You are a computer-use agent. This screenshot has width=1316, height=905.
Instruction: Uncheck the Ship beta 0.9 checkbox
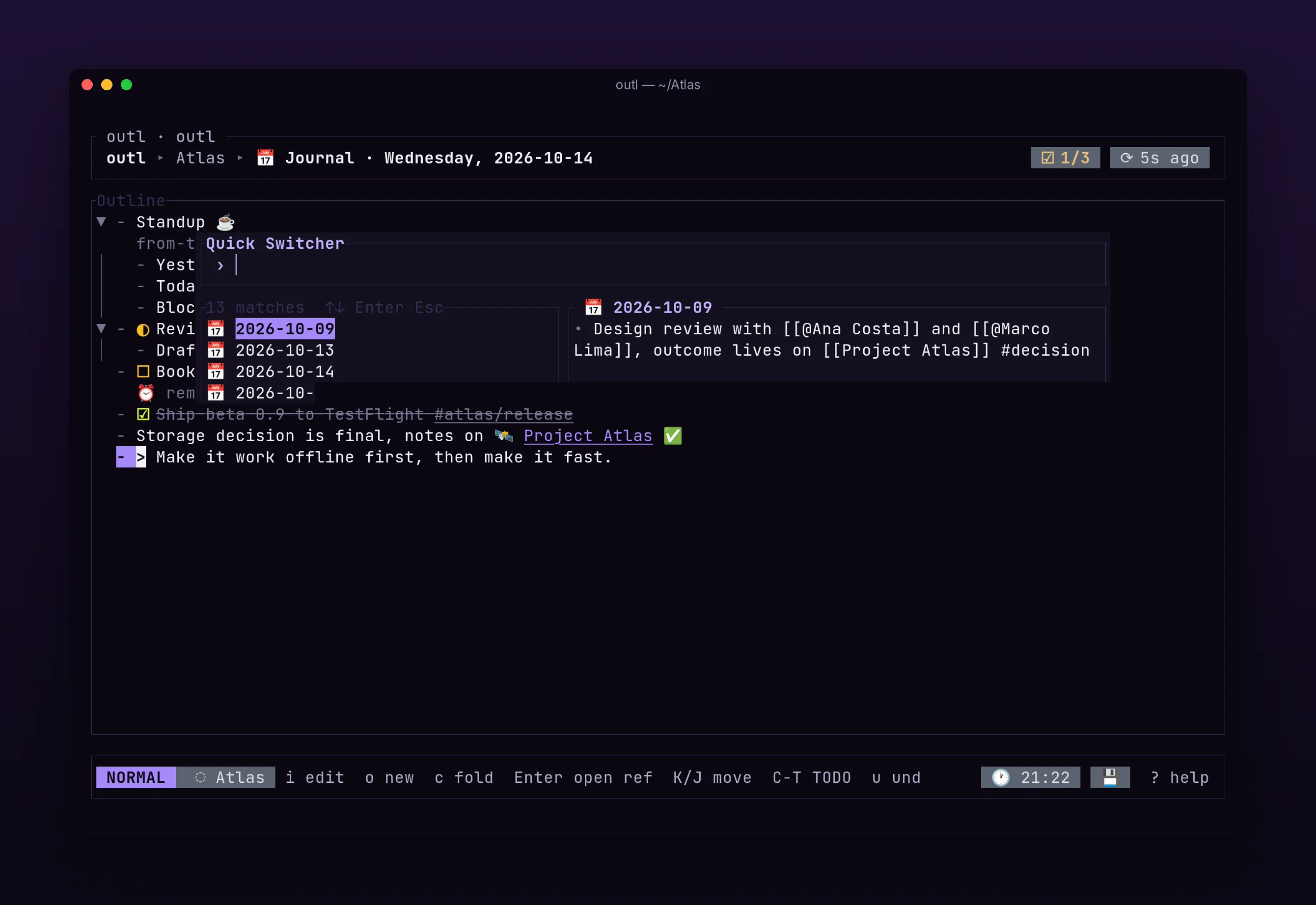click(143, 415)
